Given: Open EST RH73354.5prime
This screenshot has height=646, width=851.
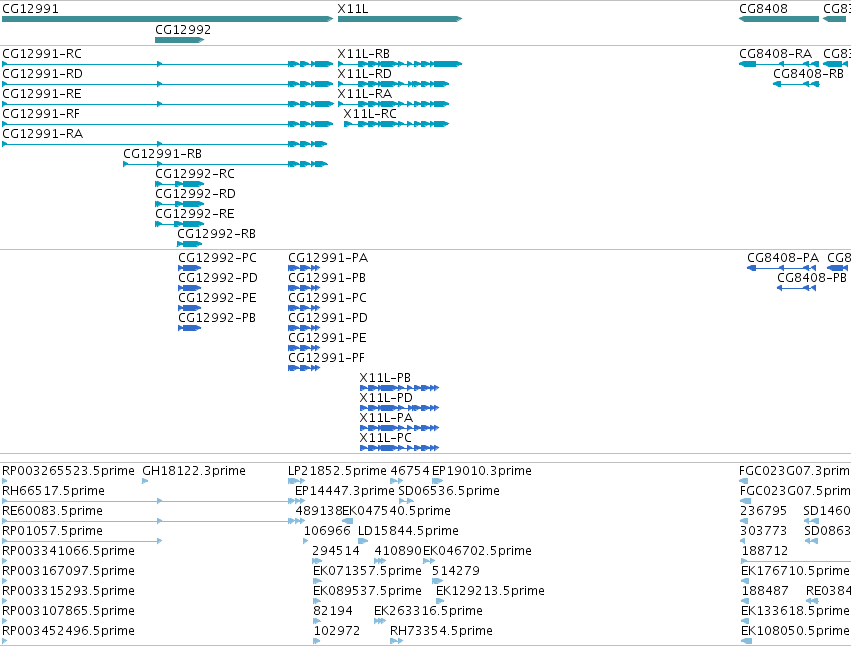Looking at the screenshot, I should point(441,632).
